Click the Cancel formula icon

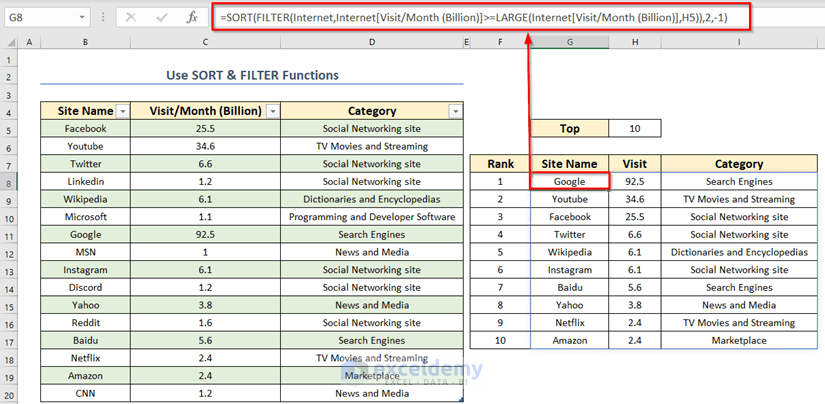[x=131, y=17]
